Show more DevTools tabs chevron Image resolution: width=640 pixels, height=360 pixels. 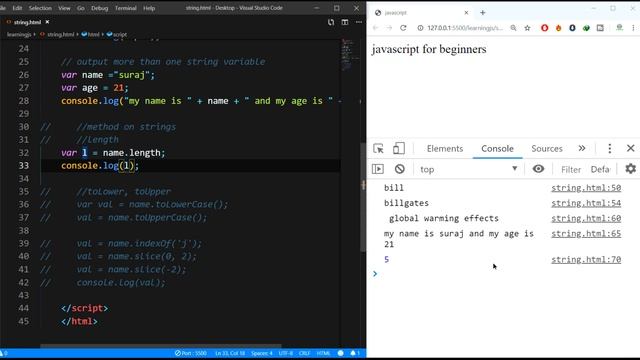point(582,148)
